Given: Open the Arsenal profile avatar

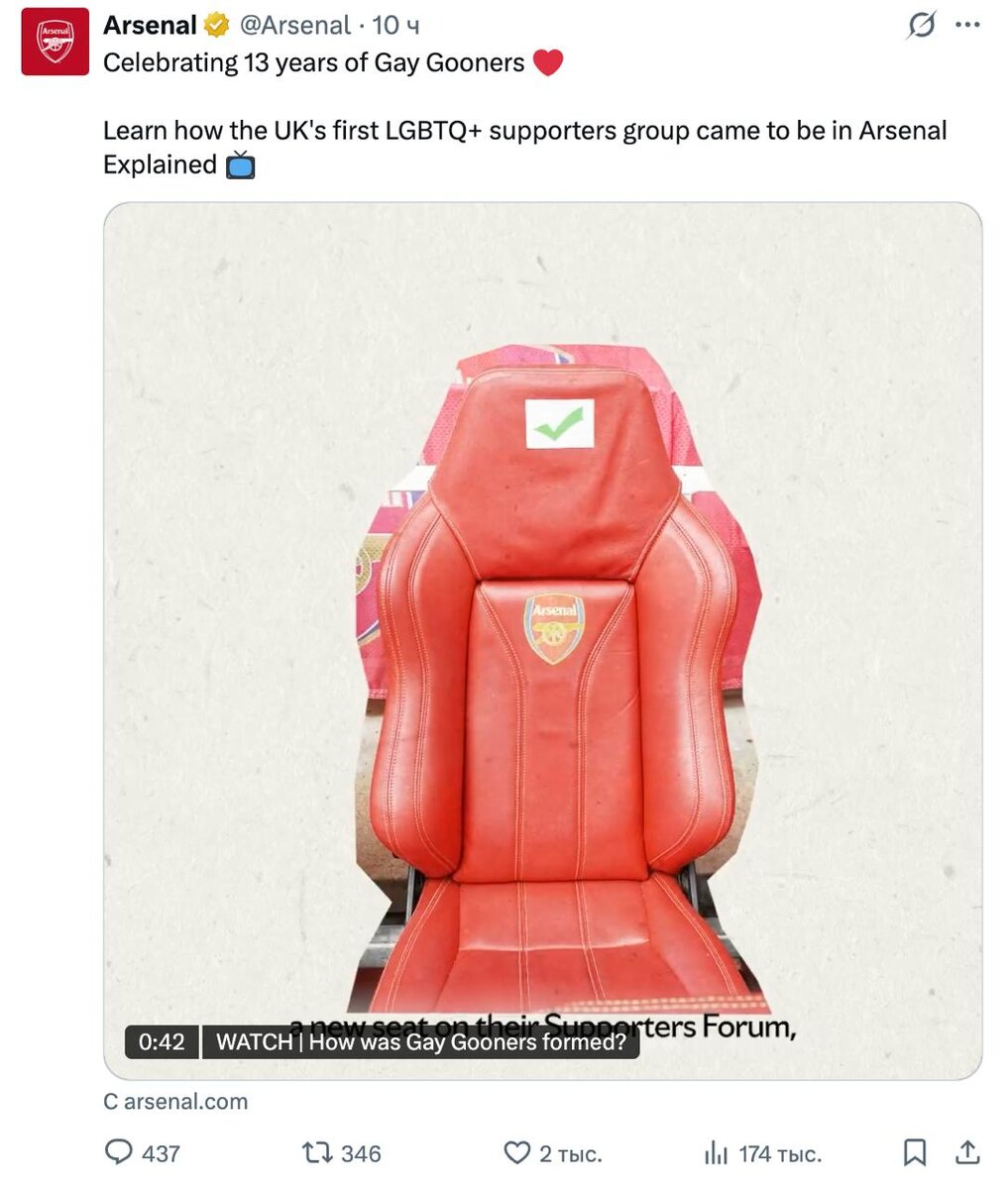Looking at the screenshot, I should coord(56,42).
